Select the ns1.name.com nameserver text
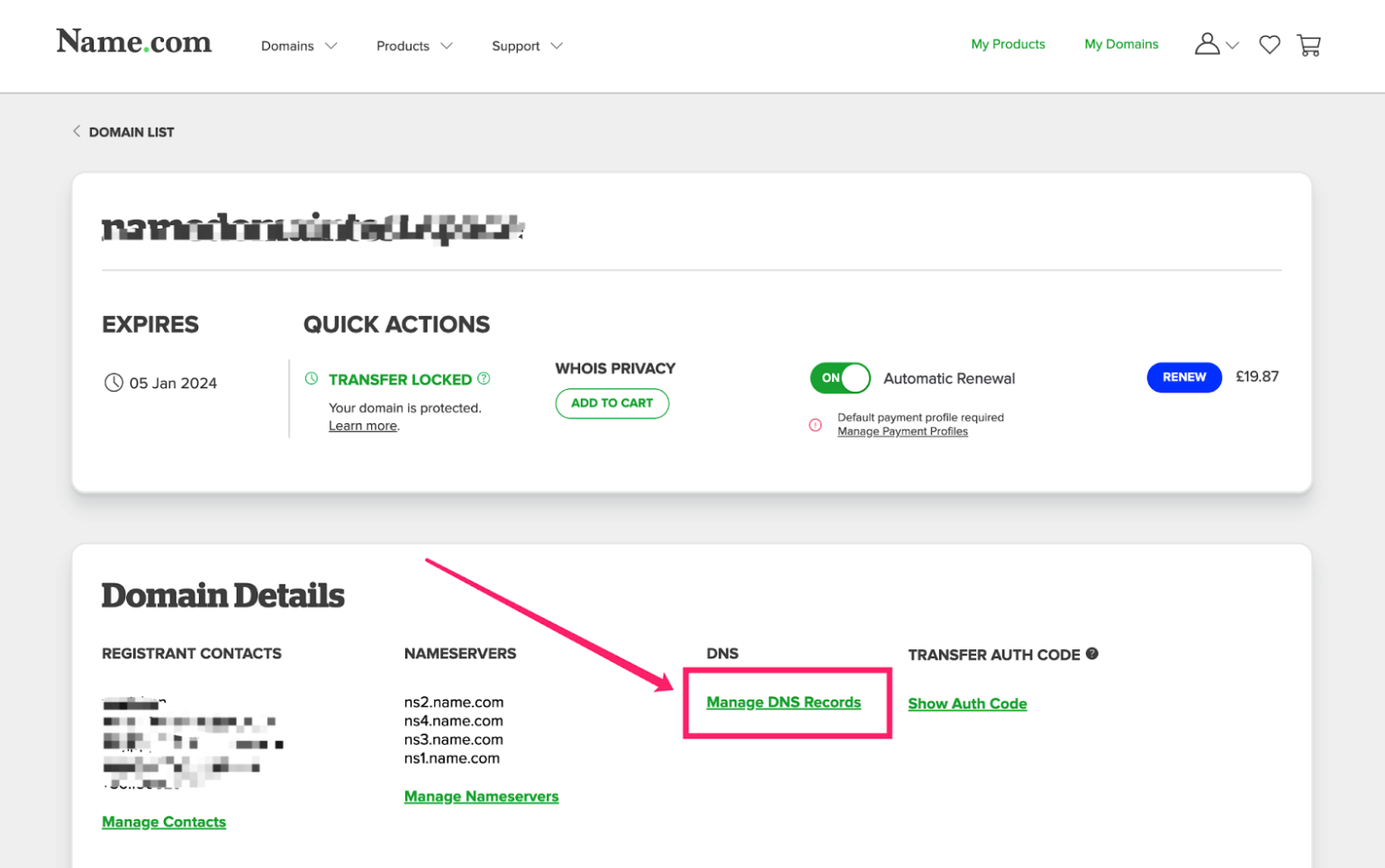Image resolution: width=1385 pixels, height=868 pixels. click(x=452, y=759)
